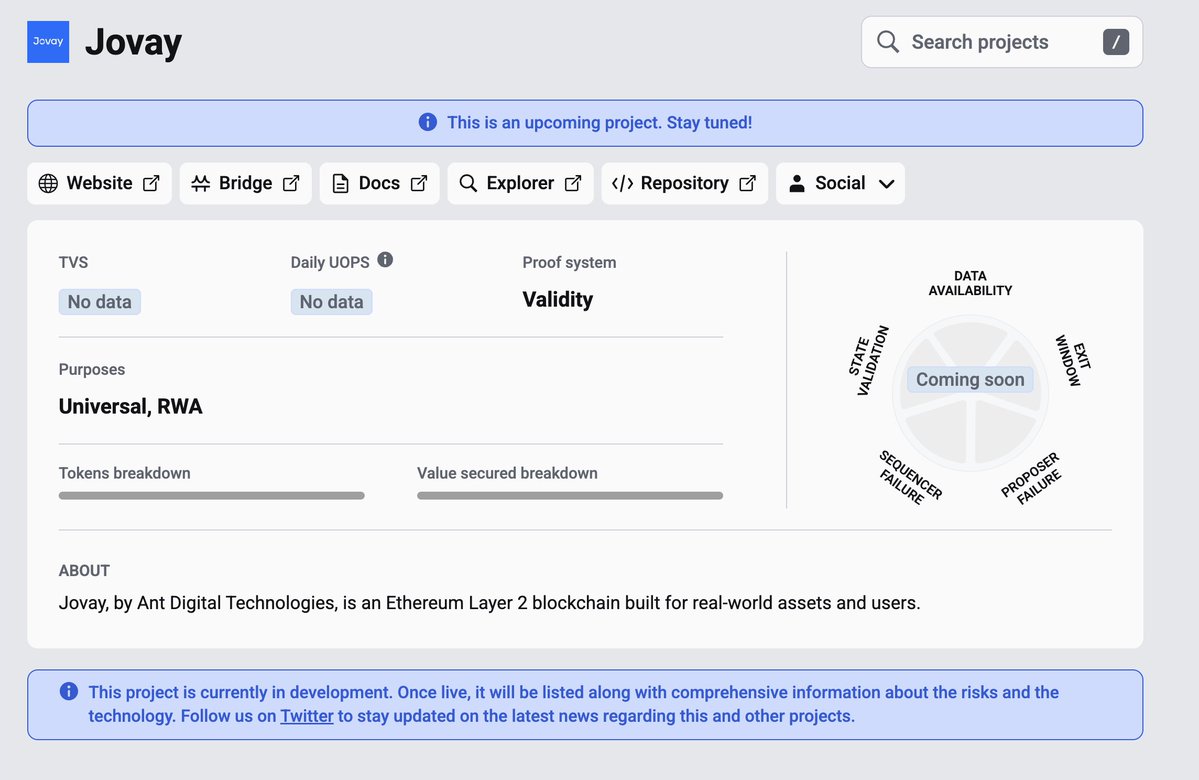Click the Jovay about description sentence
Screen dimensions: 1199x780
pyautogui.click(x=489, y=603)
